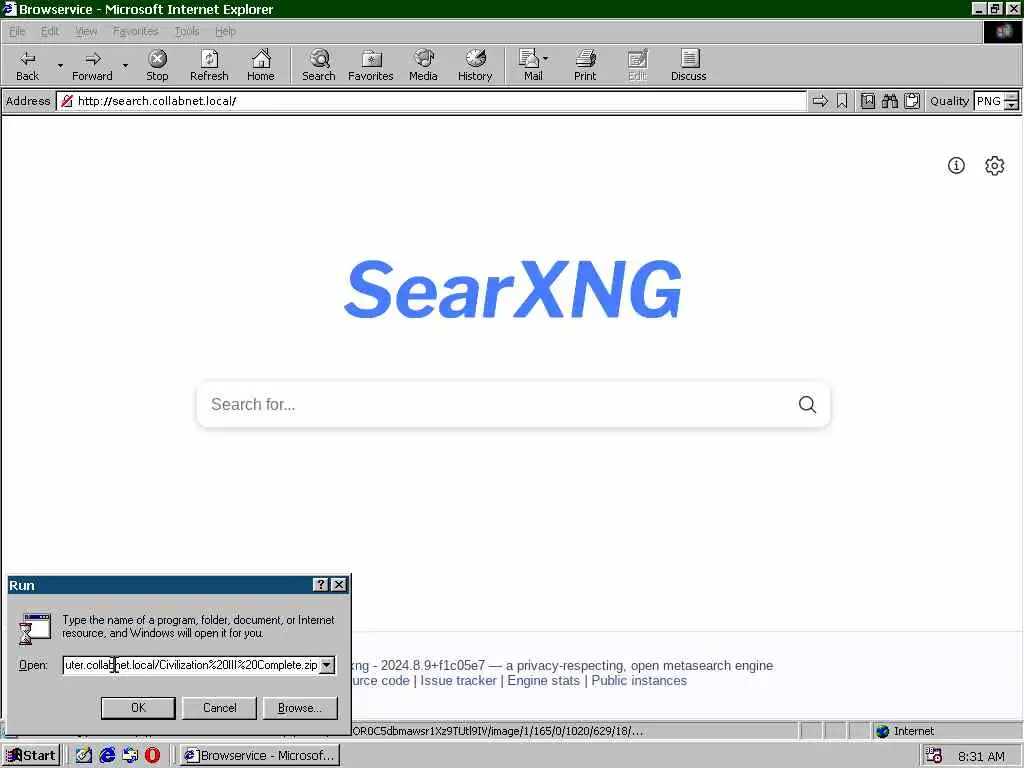Click Browse... in the Run dialog
Screen dimensions: 1024x768
(300, 708)
